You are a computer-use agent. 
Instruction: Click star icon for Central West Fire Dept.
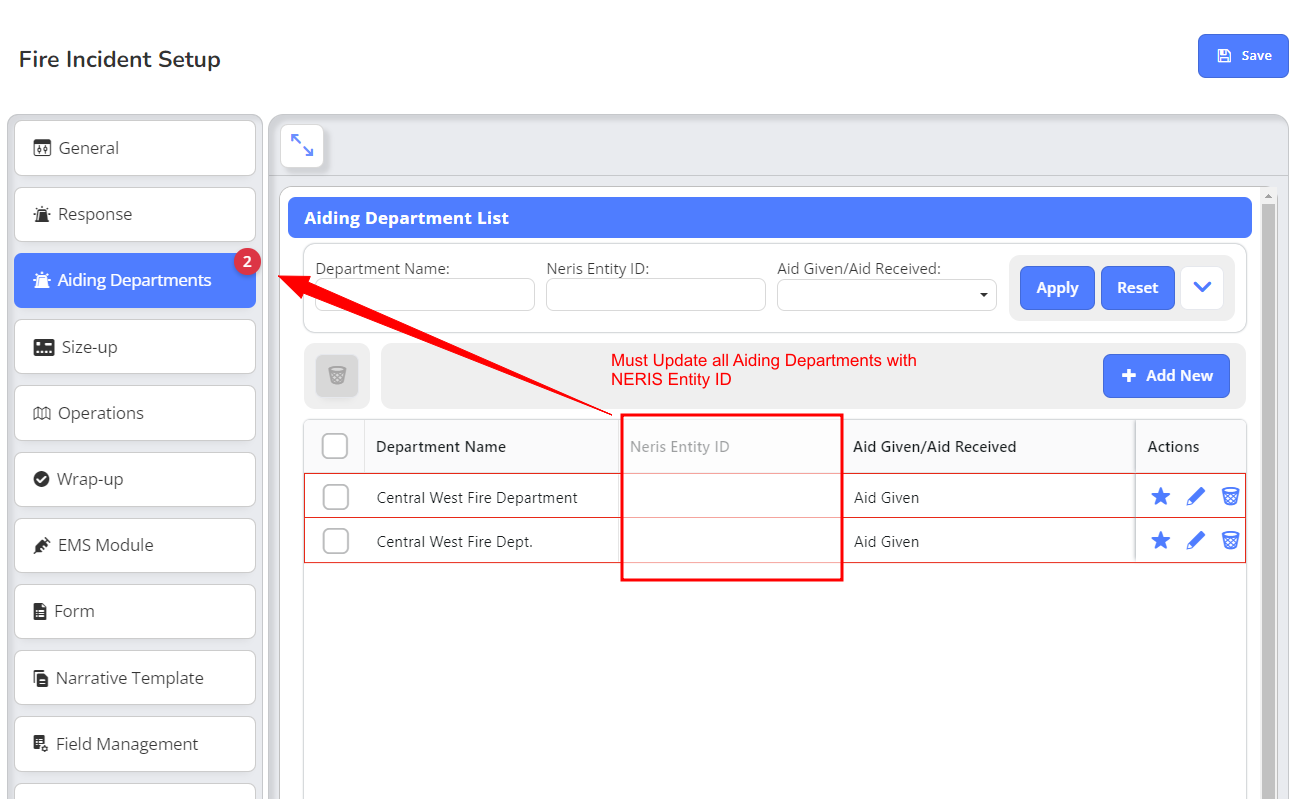(x=1160, y=540)
